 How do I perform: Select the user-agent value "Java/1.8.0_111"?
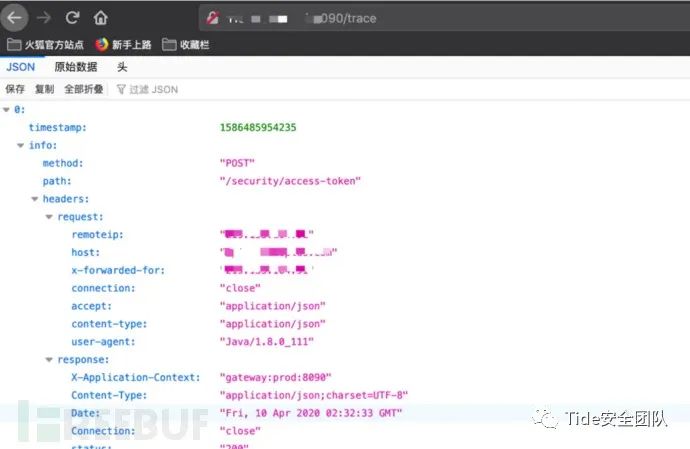tap(267, 342)
